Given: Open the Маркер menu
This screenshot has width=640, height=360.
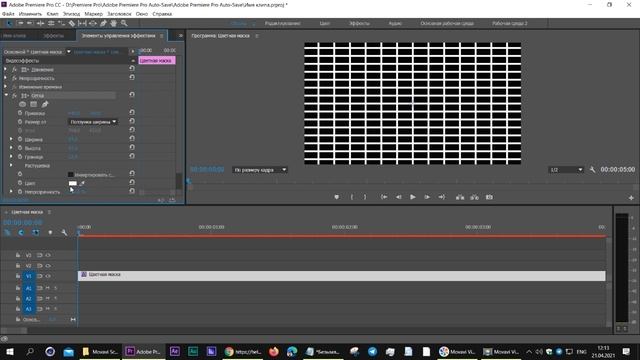Looking at the screenshot, I should click(93, 14).
